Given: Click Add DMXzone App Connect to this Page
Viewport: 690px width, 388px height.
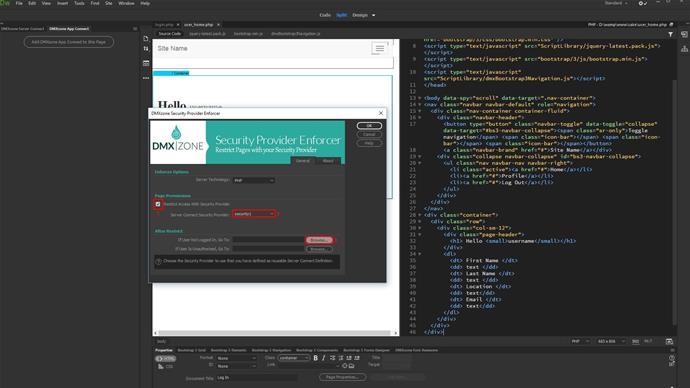Looking at the screenshot, I should (69, 42).
